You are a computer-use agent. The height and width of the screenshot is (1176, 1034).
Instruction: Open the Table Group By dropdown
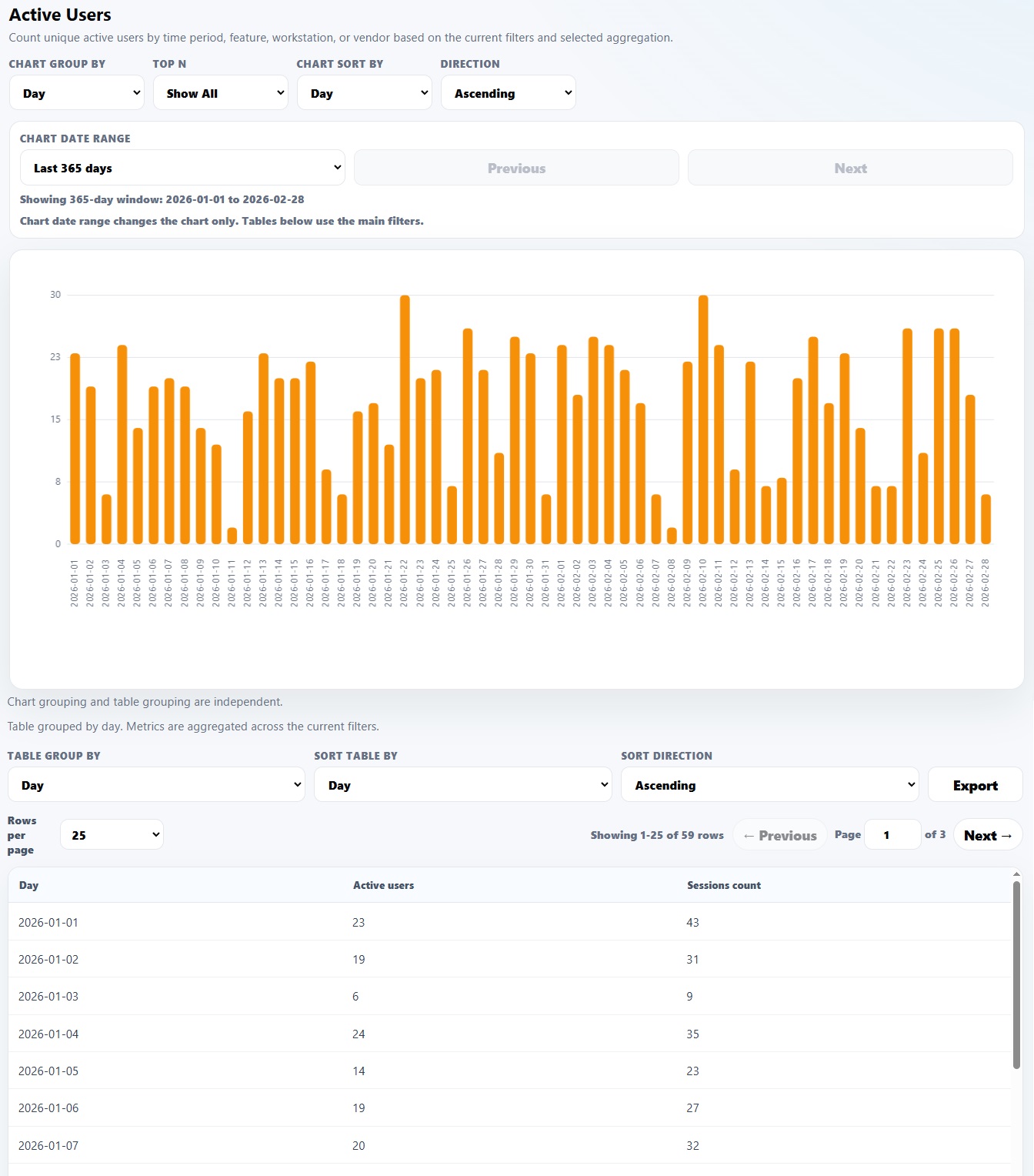click(156, 785)
